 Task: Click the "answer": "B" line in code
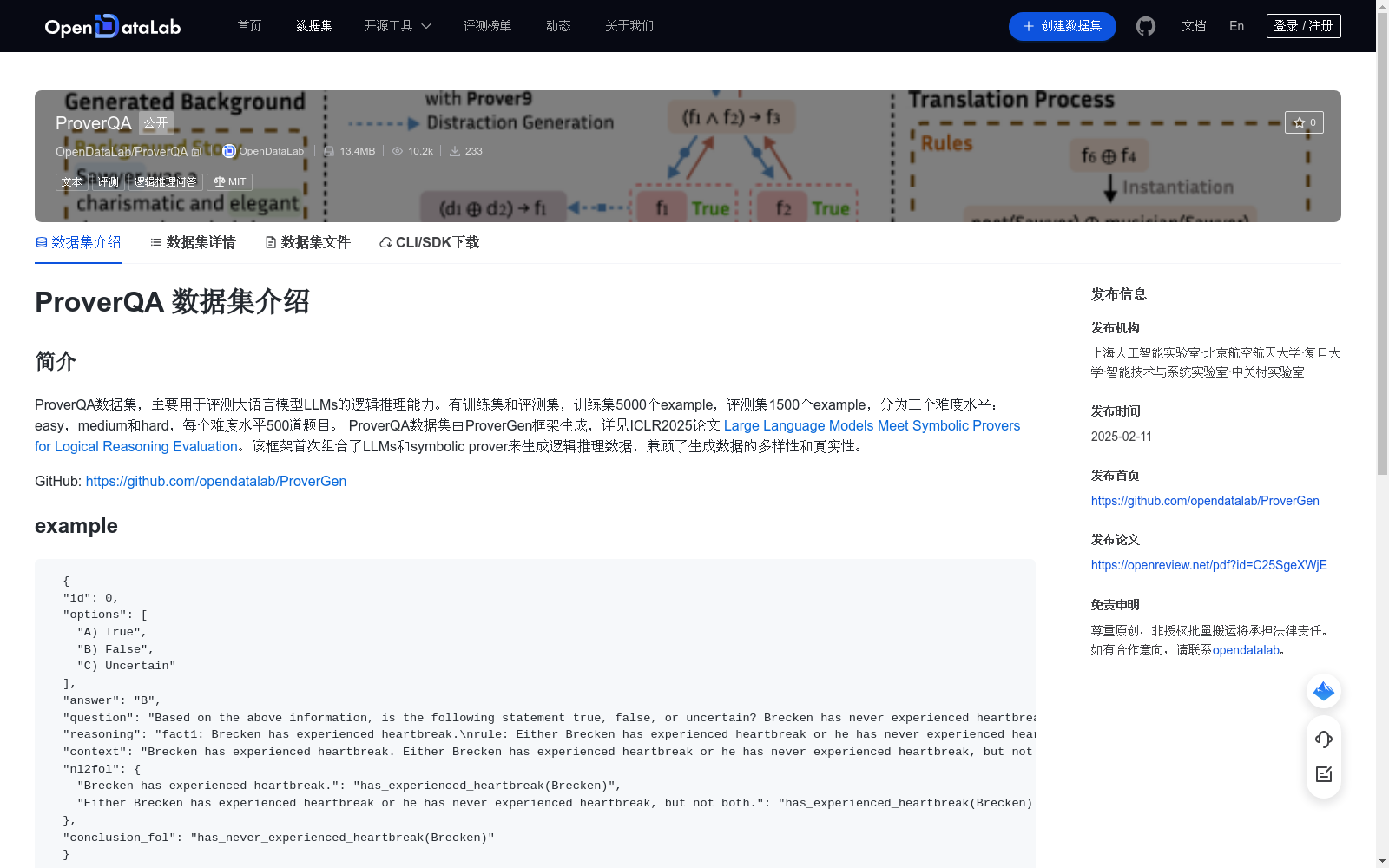(x=112, y=700)
